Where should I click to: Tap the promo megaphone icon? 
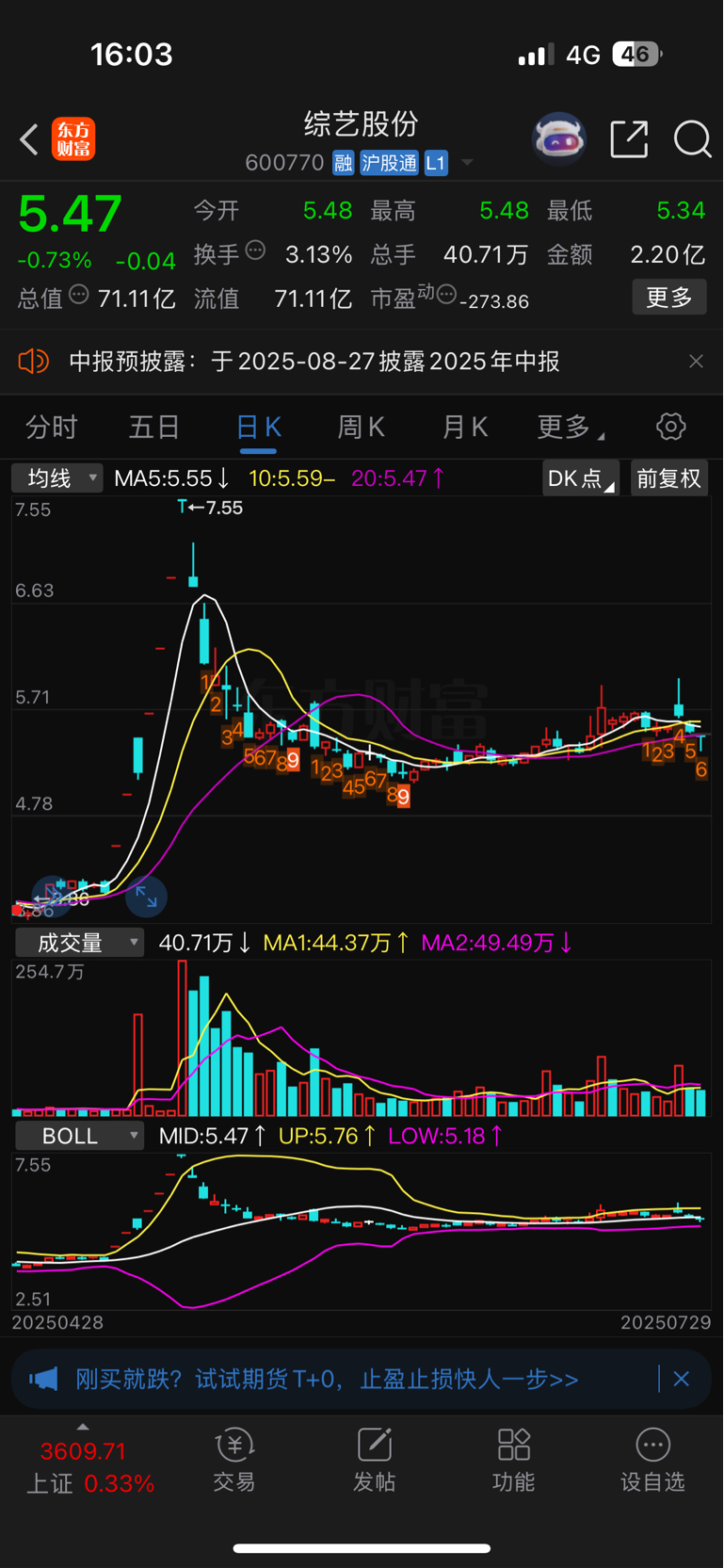[43, 1379]
